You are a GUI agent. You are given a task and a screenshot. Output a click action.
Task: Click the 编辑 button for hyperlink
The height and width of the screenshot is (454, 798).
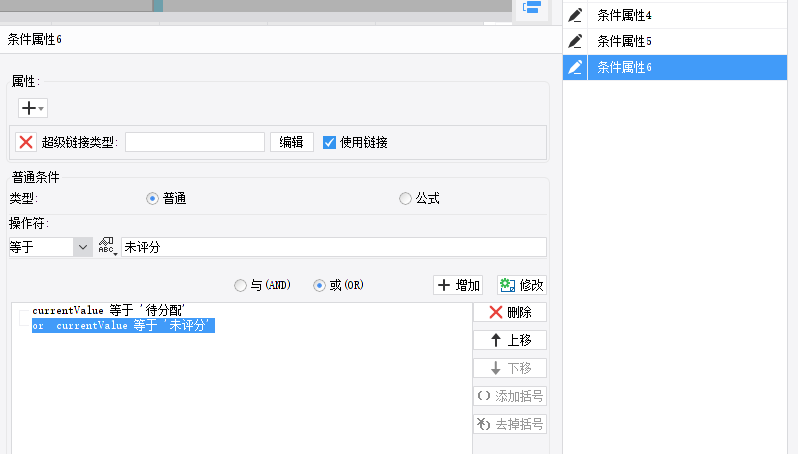[x=292, y=142]
